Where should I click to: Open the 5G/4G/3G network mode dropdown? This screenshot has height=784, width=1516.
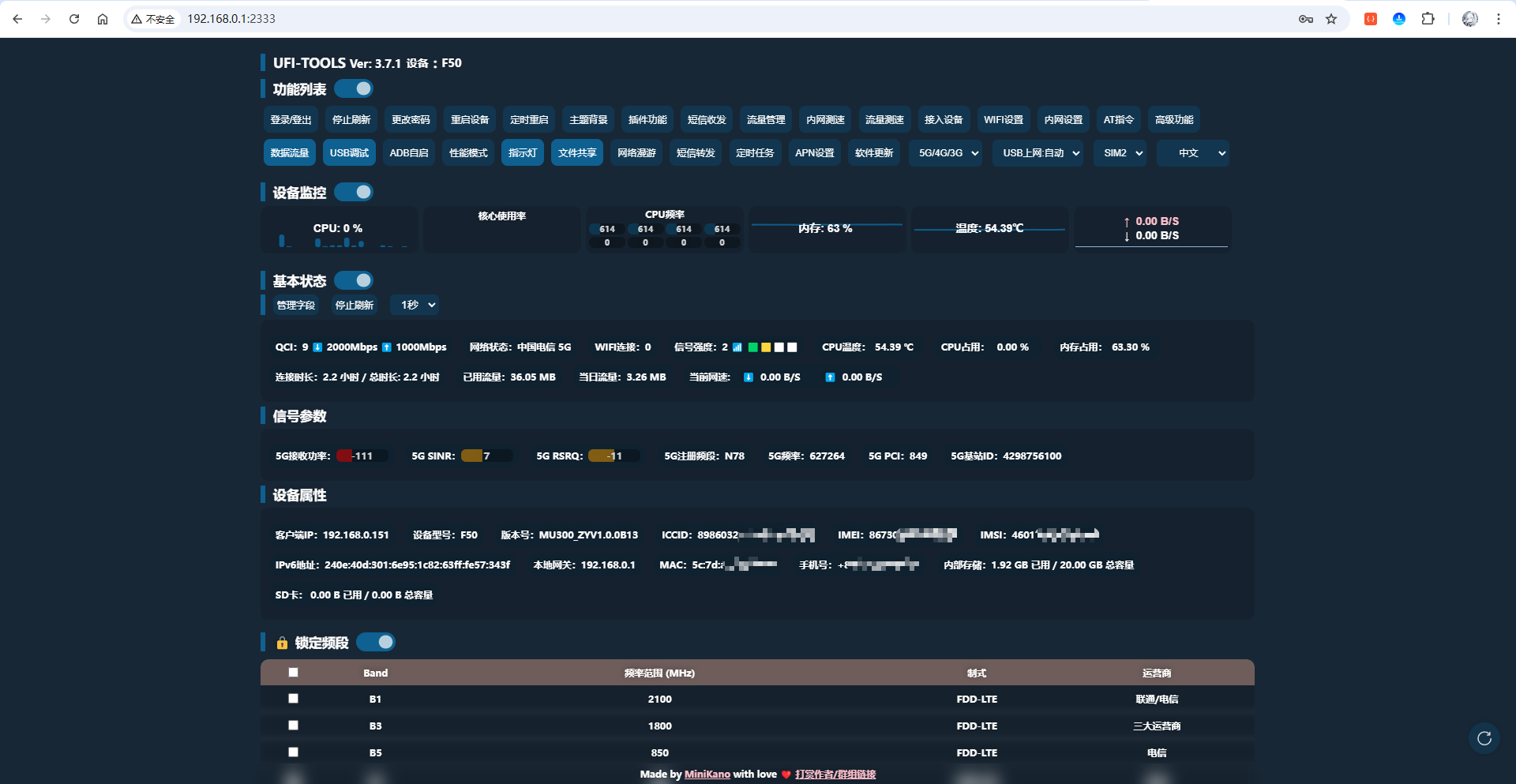click(x=948, y=153)
